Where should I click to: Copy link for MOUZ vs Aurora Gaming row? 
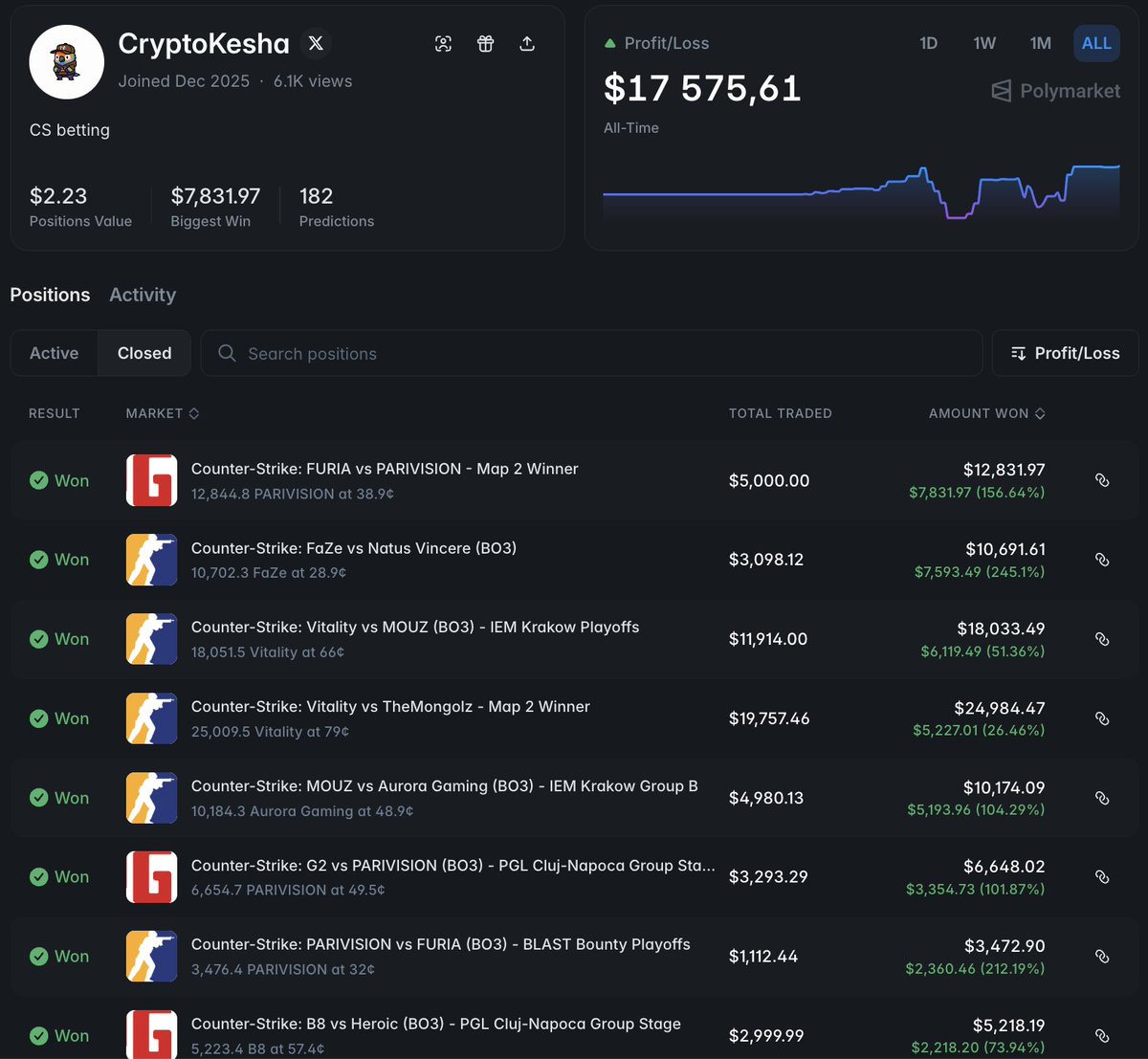point(1102,798)
